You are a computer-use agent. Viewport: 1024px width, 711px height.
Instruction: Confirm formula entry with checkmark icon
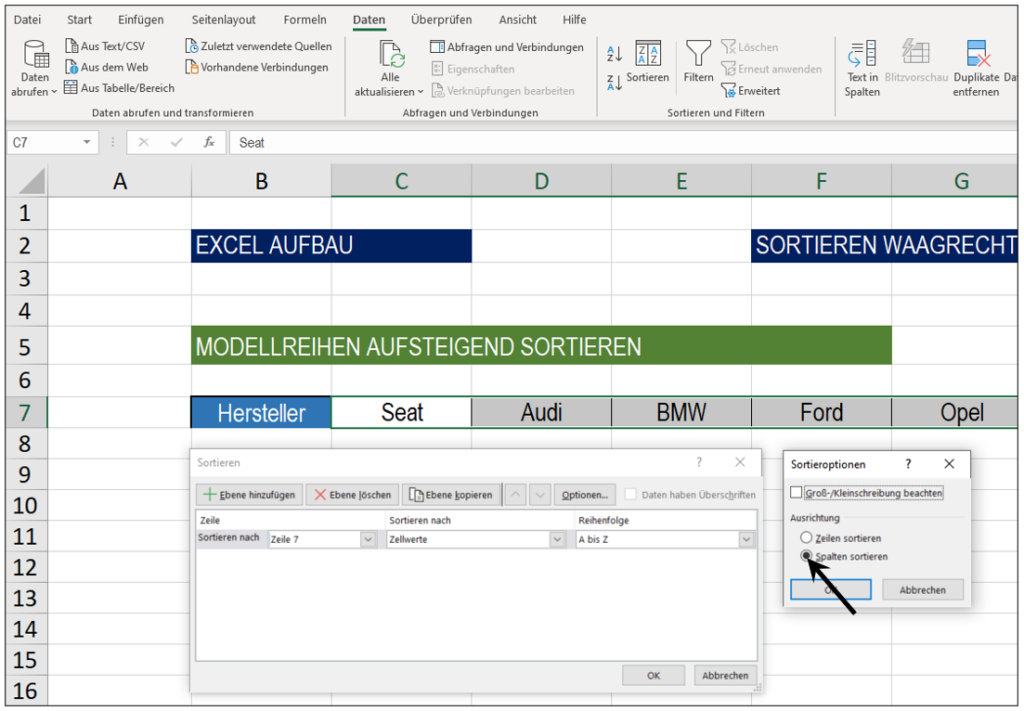pyautogui.click(x=176, y=142)
